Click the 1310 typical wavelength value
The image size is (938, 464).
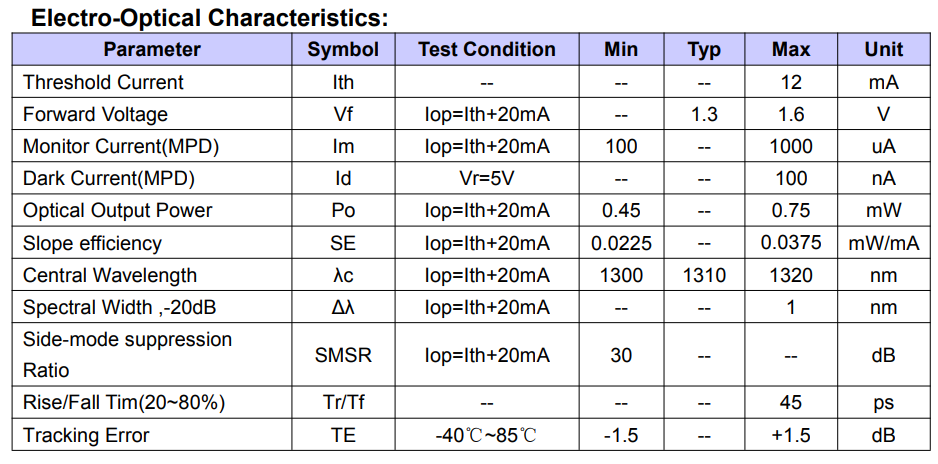point(704,275)
